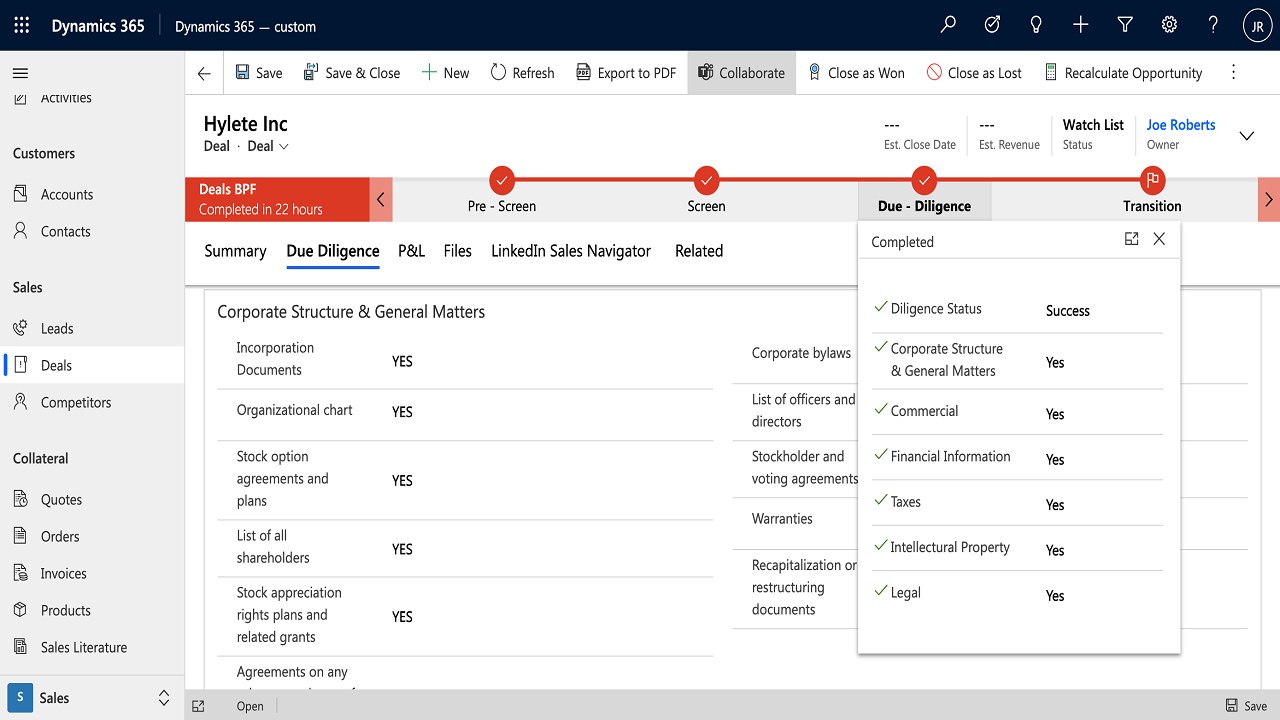Click the Deals BPF process label
This screenshot has width=1280, height=720.
tap(228, 189)
